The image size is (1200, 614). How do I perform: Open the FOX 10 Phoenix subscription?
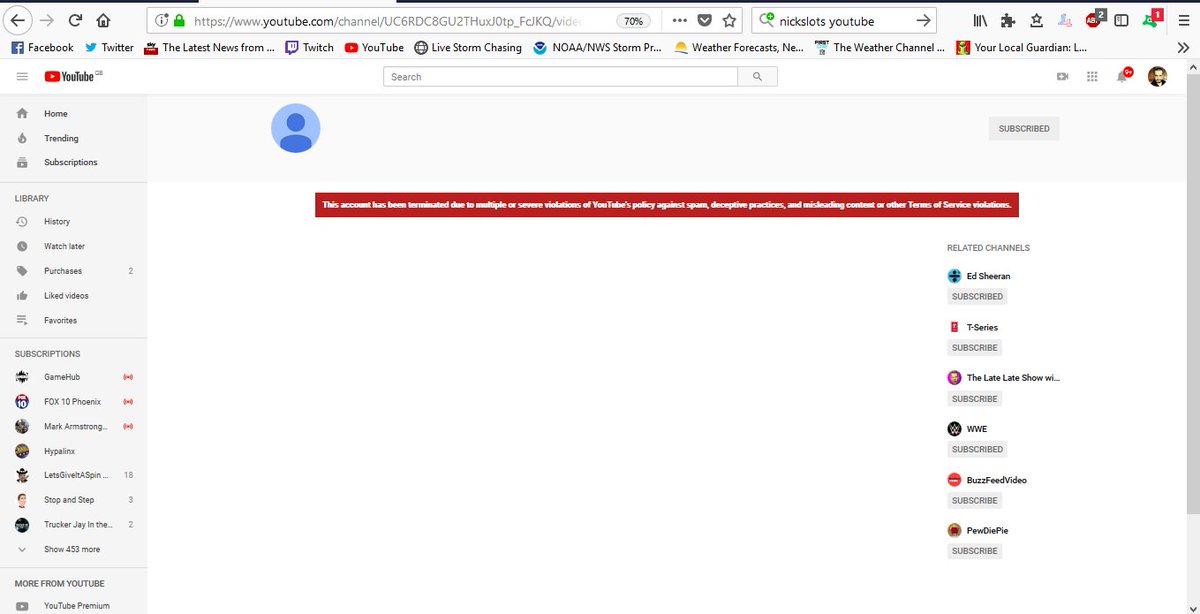(73, 401)
